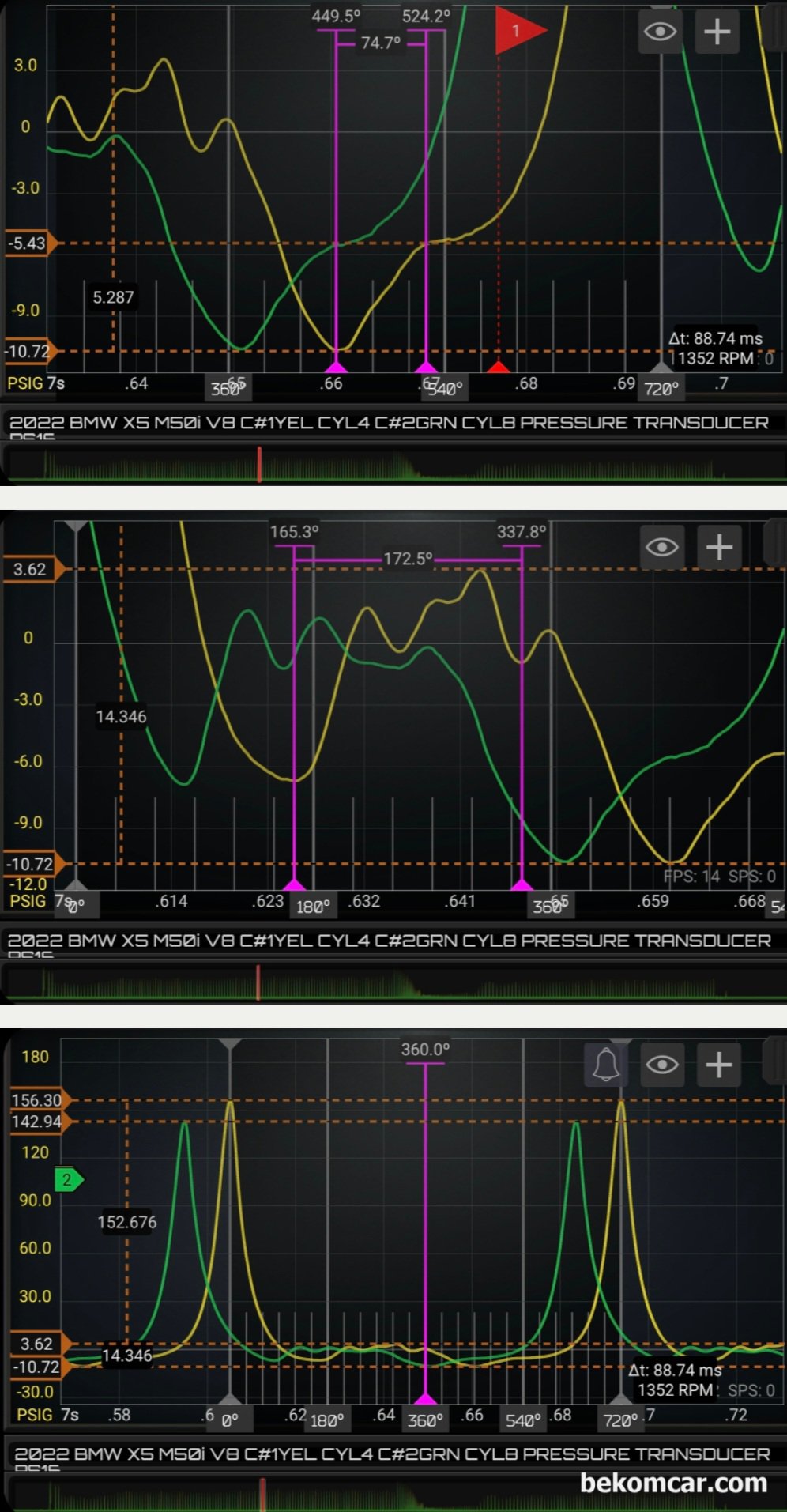This screenshot has height=1512, width=787.
Task: Click the Δt: 88.74 ms readout in the top chart
Action: (x=716, y=338)
